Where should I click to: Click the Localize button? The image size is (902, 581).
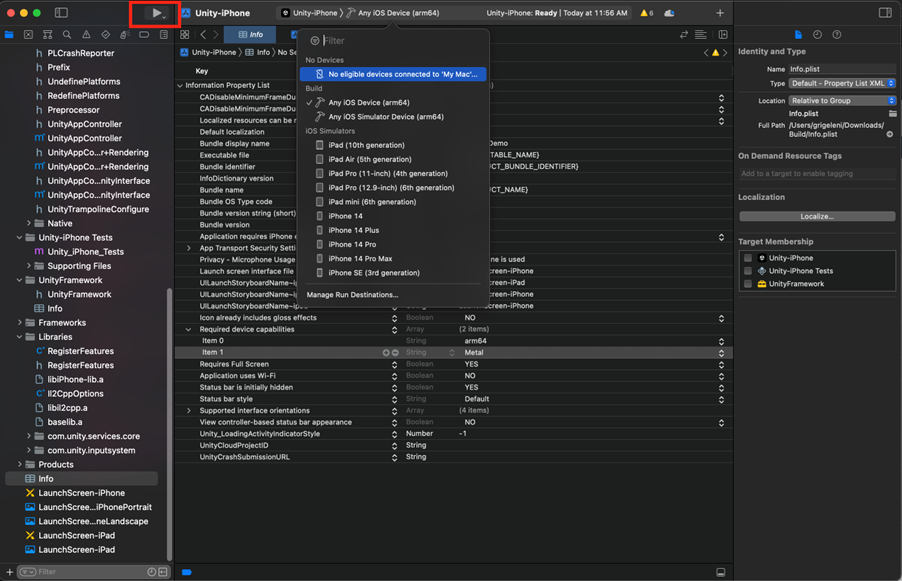pyautogui.click(x=816, y=216)
